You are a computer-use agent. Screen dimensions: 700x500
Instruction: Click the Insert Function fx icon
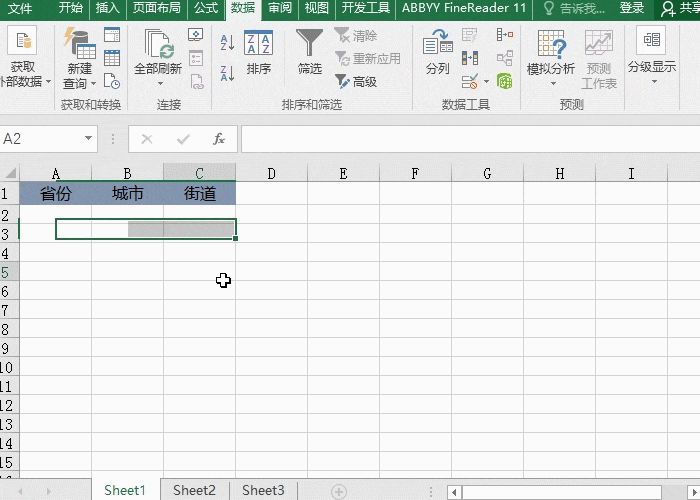coord(219,139)
